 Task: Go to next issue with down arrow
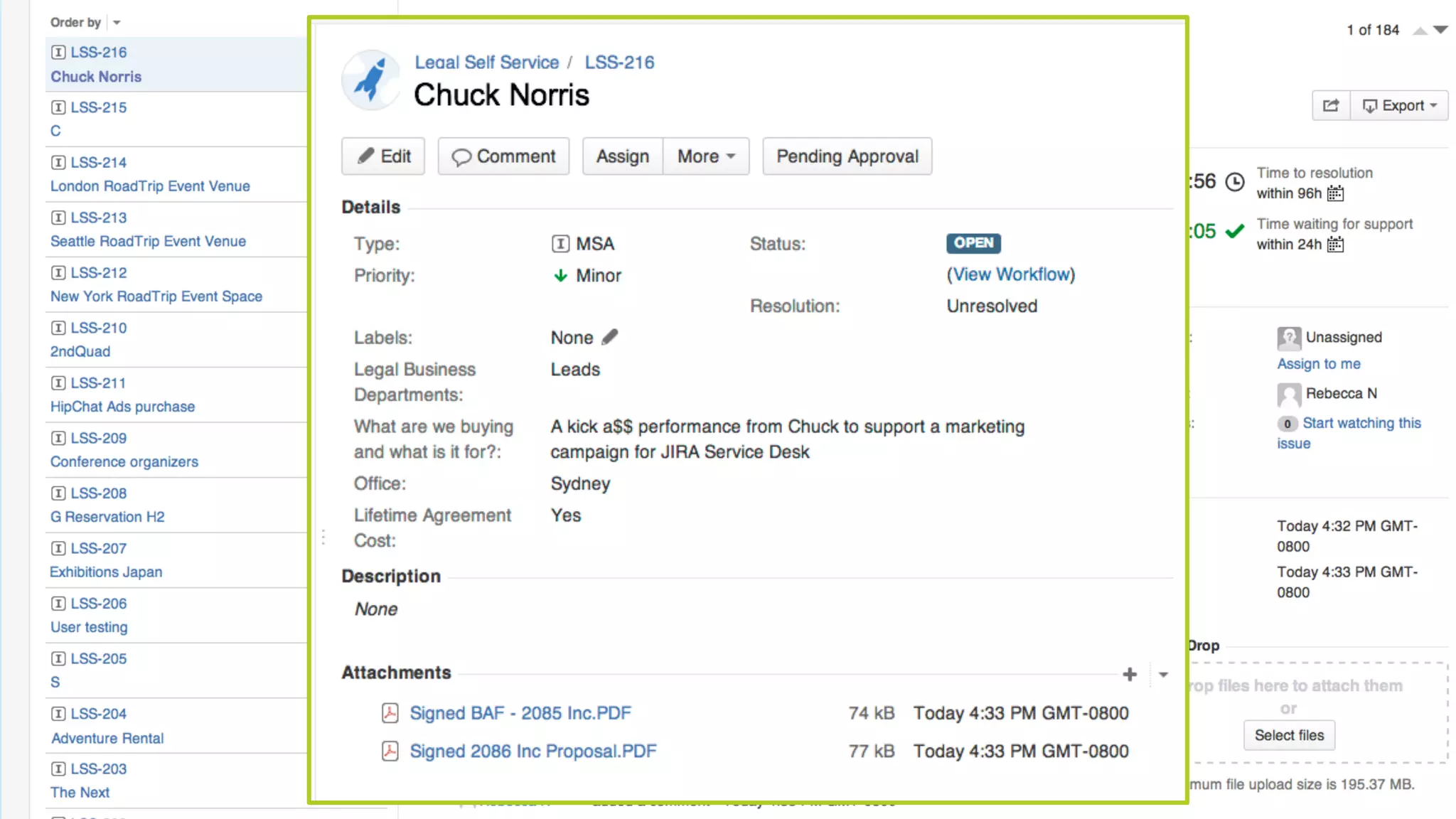pos(1441,30)
